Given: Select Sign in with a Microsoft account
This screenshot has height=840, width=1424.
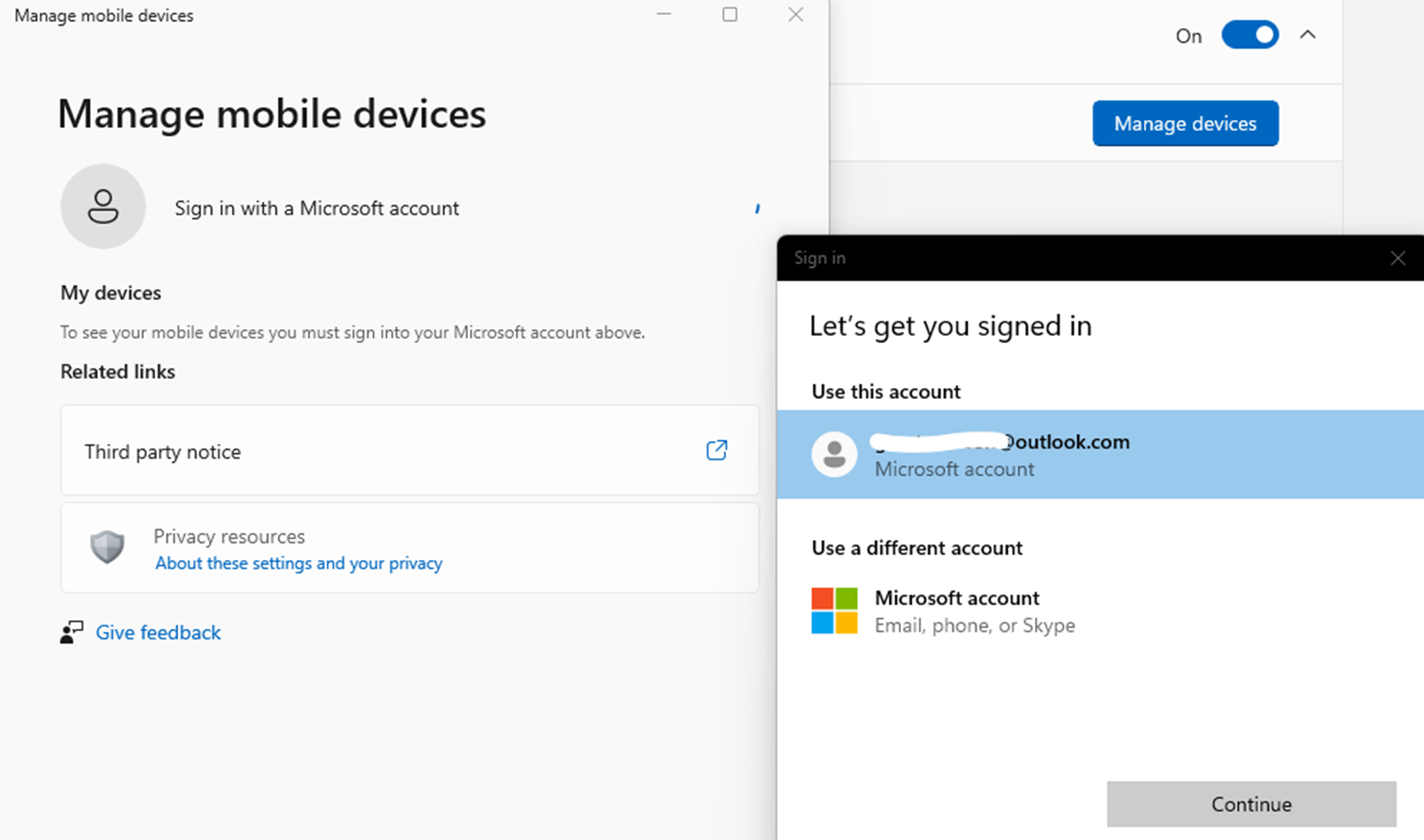Looking at the screenshot, I should (317, 208).
